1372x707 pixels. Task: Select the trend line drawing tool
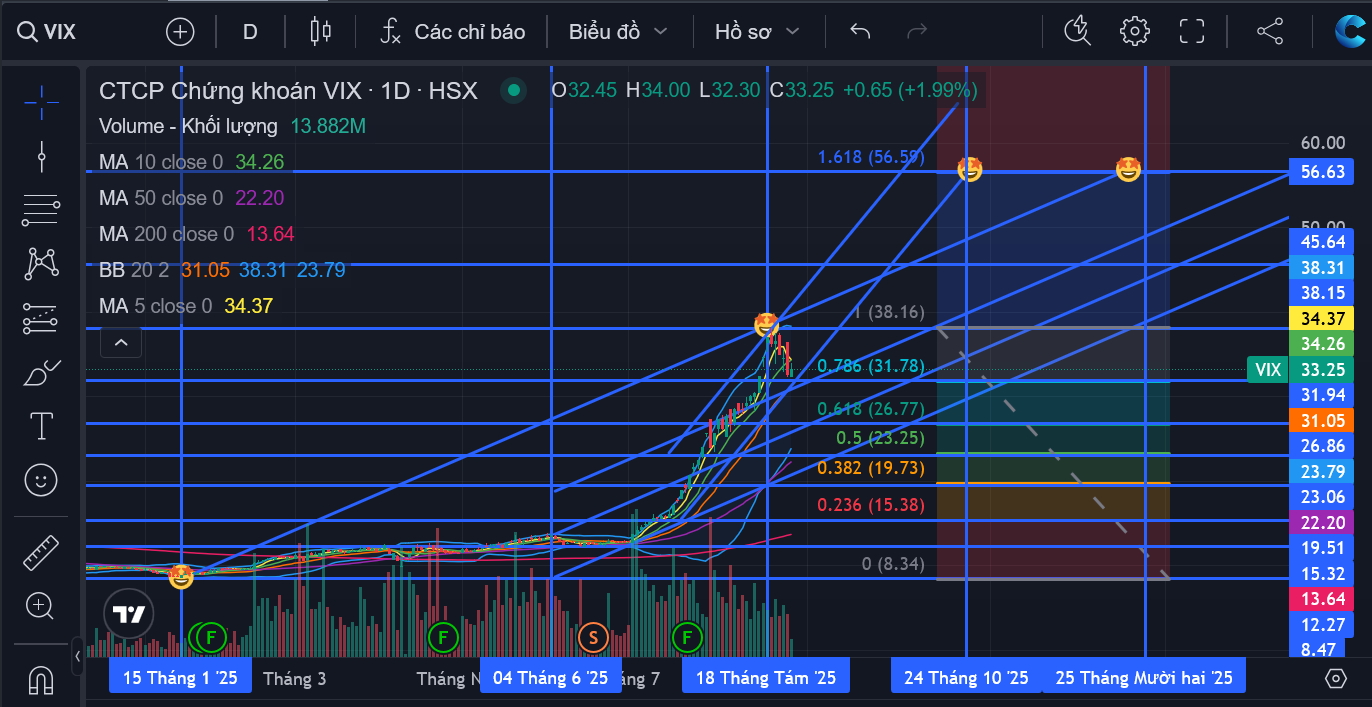tap(41, 157)
